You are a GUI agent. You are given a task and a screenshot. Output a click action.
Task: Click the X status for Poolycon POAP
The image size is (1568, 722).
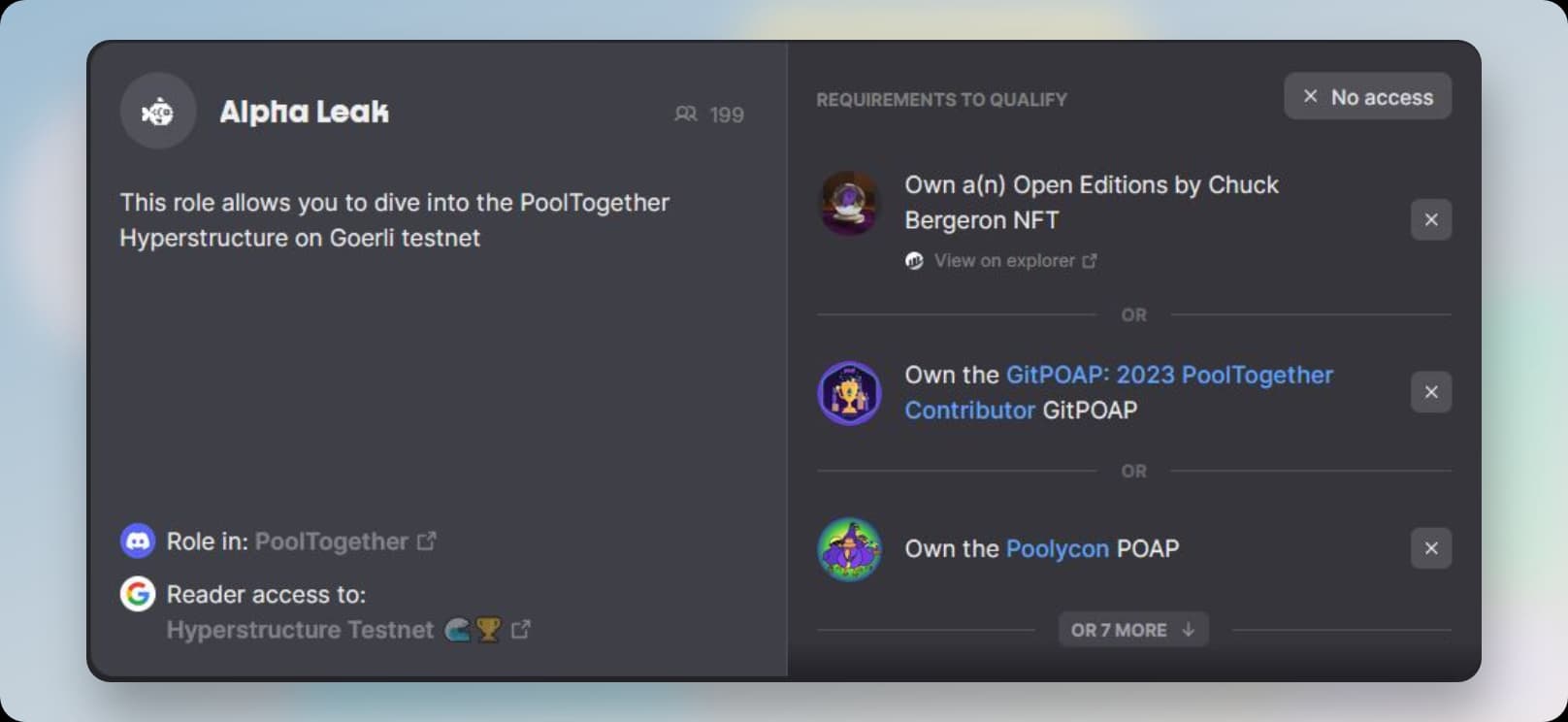(x=1431, y=548)
